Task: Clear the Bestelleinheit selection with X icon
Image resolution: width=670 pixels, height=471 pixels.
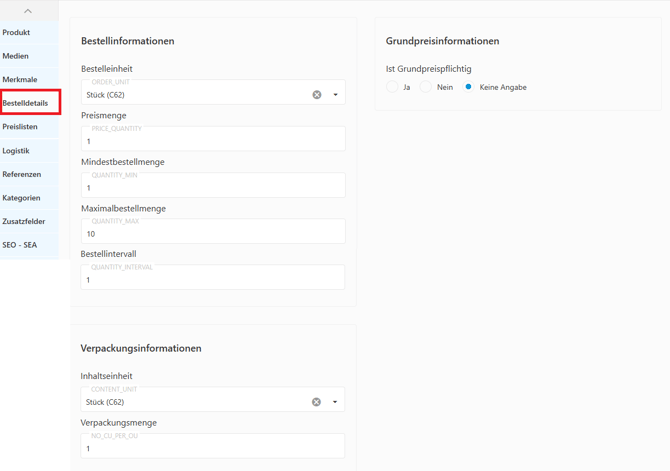Action: coord(317,95)
